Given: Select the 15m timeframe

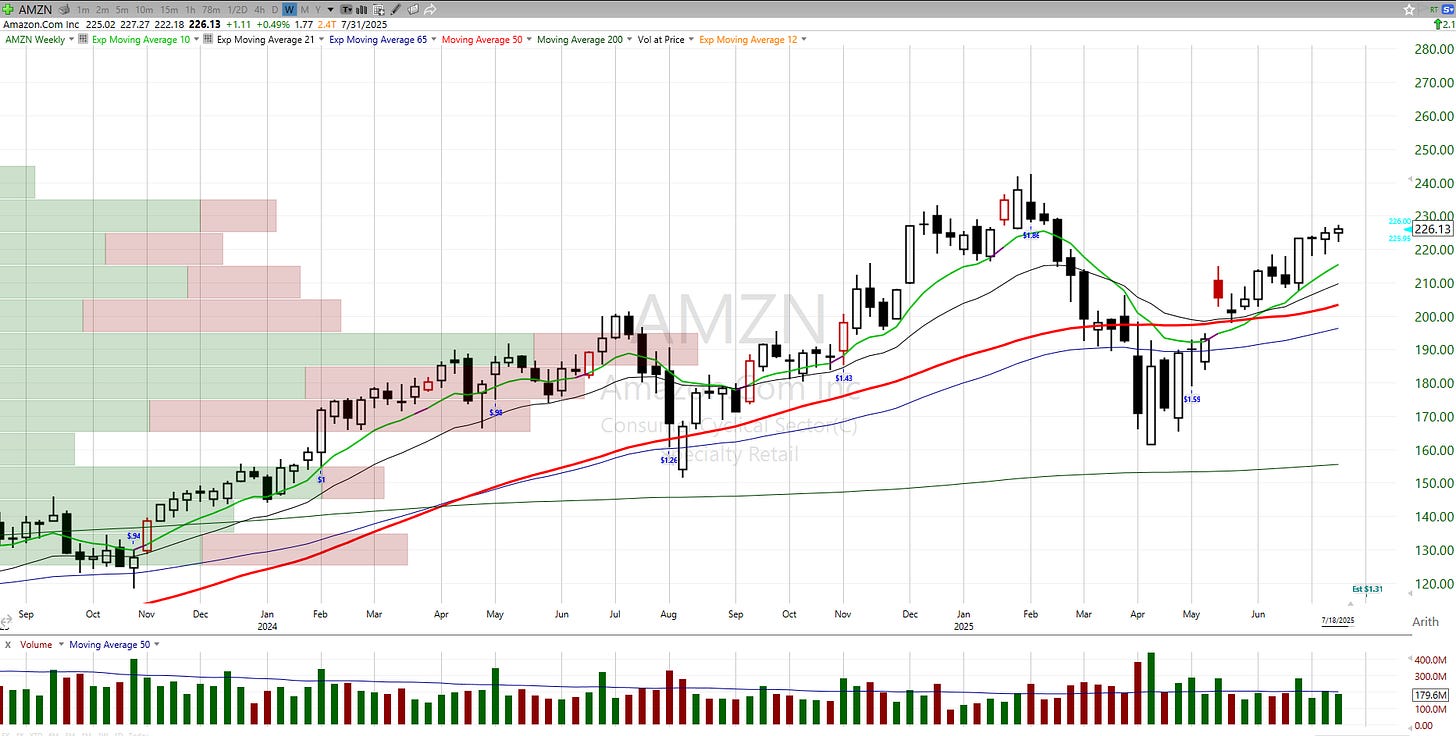Looking at the screenshot, I should pyautogui.click(x=169, y=10).
